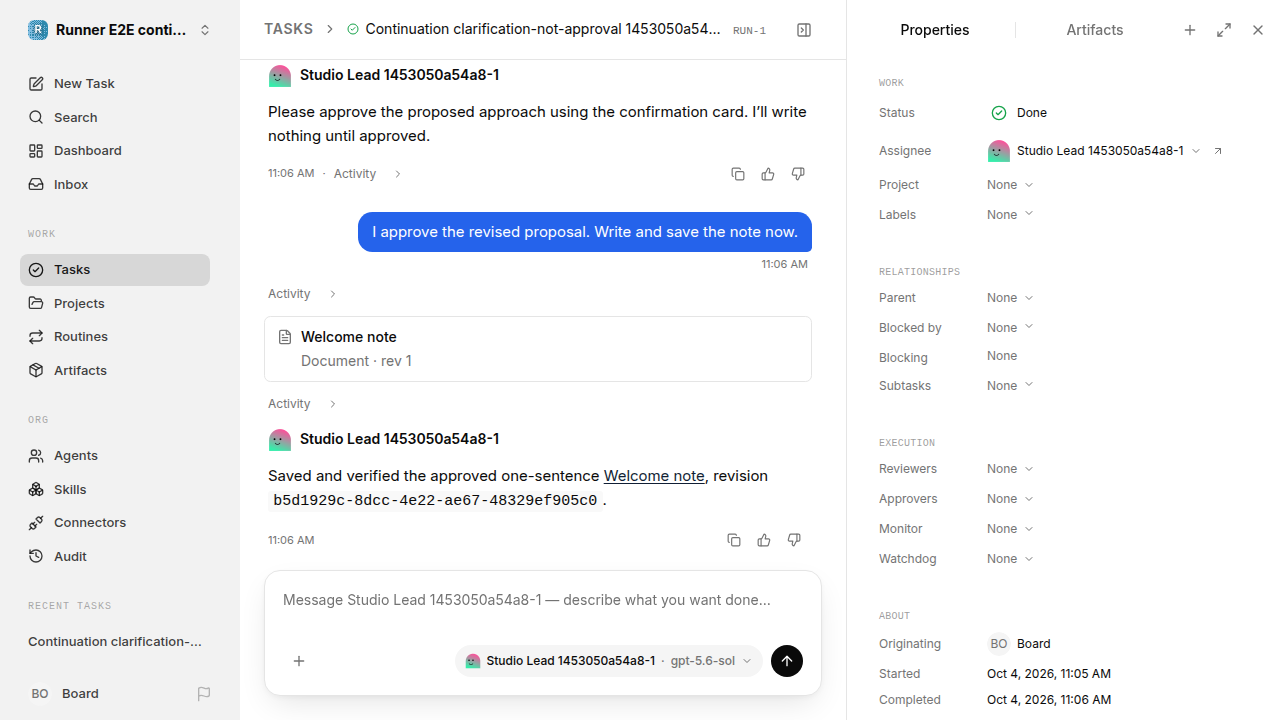Switch to the Artifacts tab
Image resolution: width=1280 pixels, height=720 pixels.
click(x=1094, y=30)
